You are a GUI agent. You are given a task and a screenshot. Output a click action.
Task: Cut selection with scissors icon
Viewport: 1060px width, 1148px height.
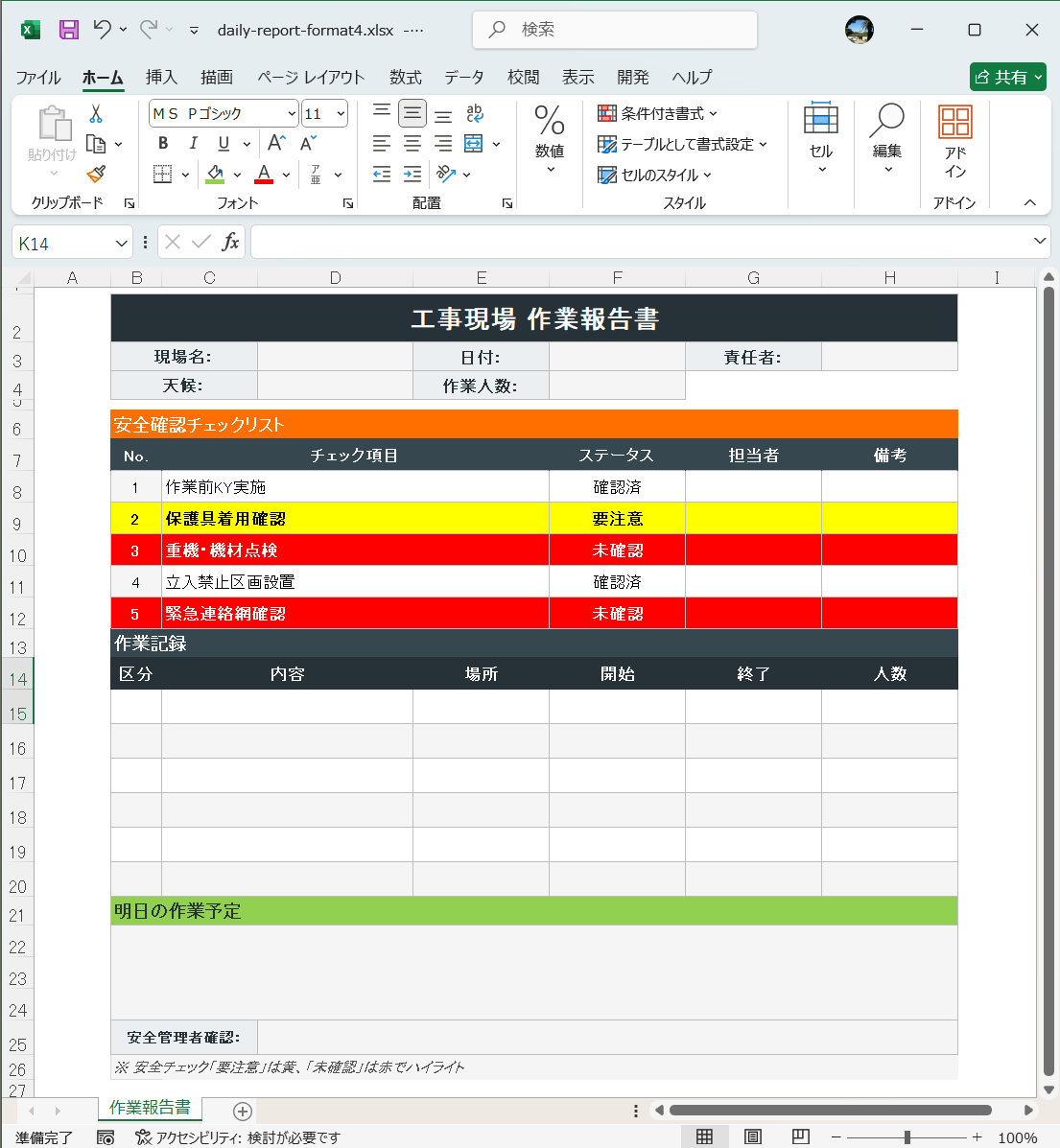[x=96, y=113]
